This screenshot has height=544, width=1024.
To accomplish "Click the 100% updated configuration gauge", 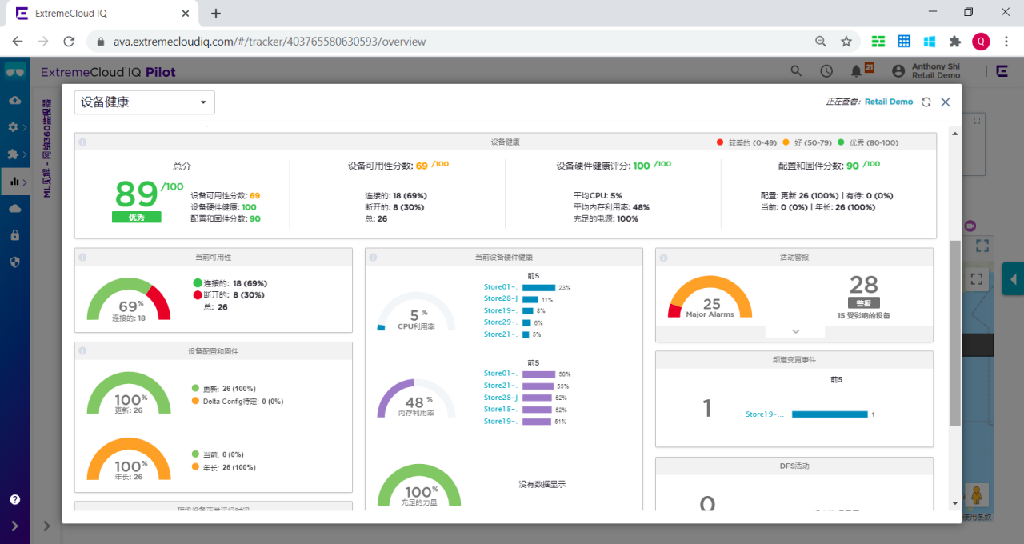I will click(129, 394).
